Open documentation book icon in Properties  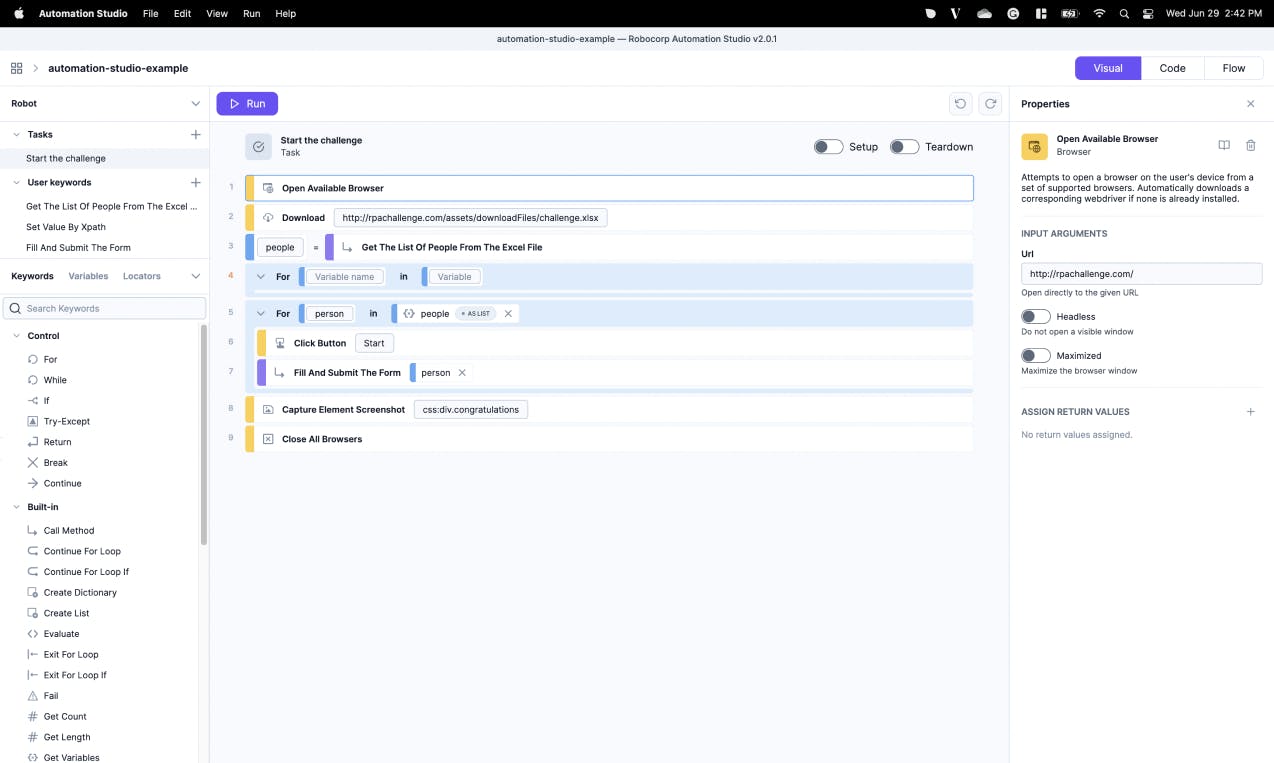1224,146
